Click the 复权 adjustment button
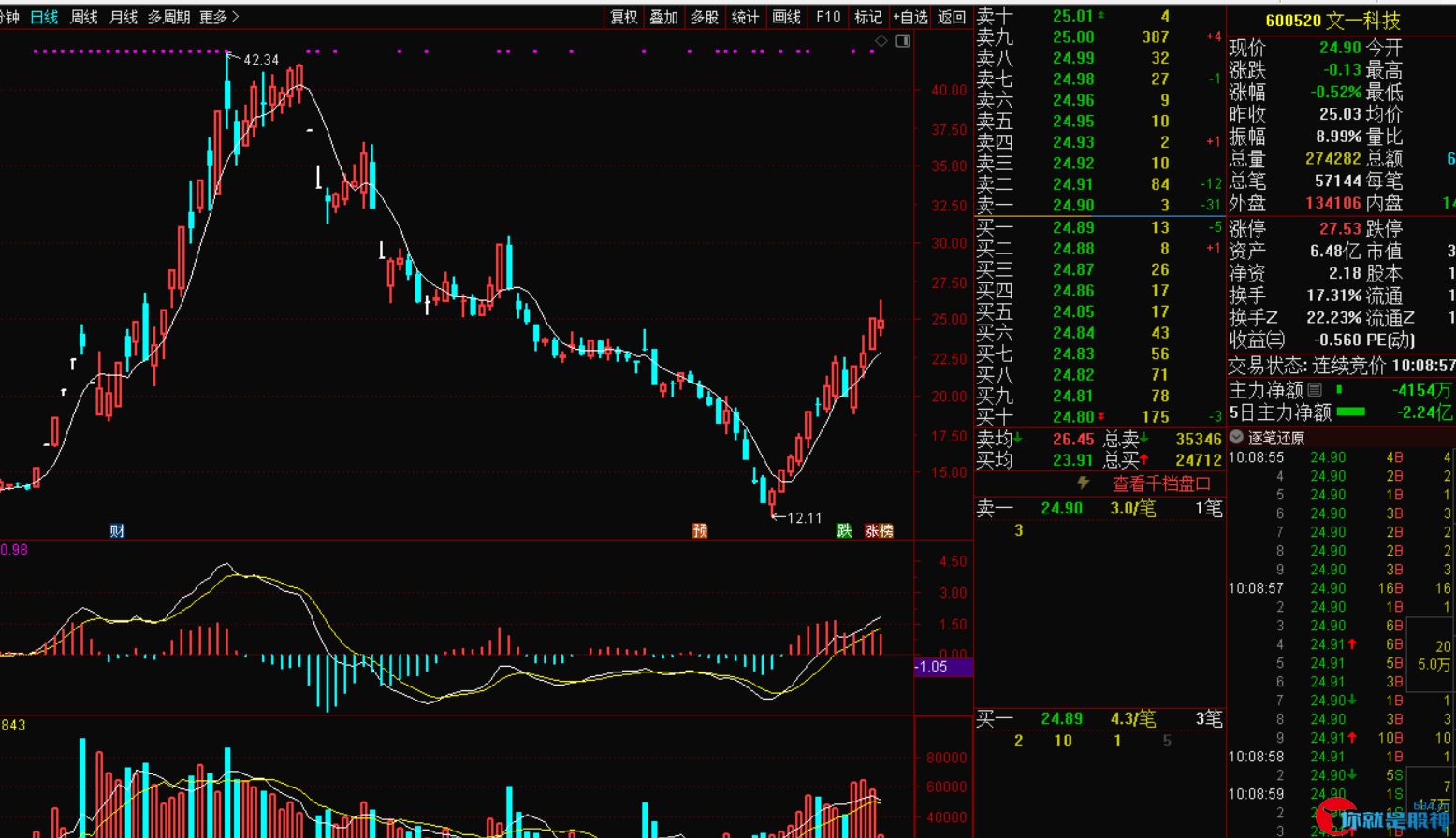Screen dimensions: 1456x838 pos(624,17)
